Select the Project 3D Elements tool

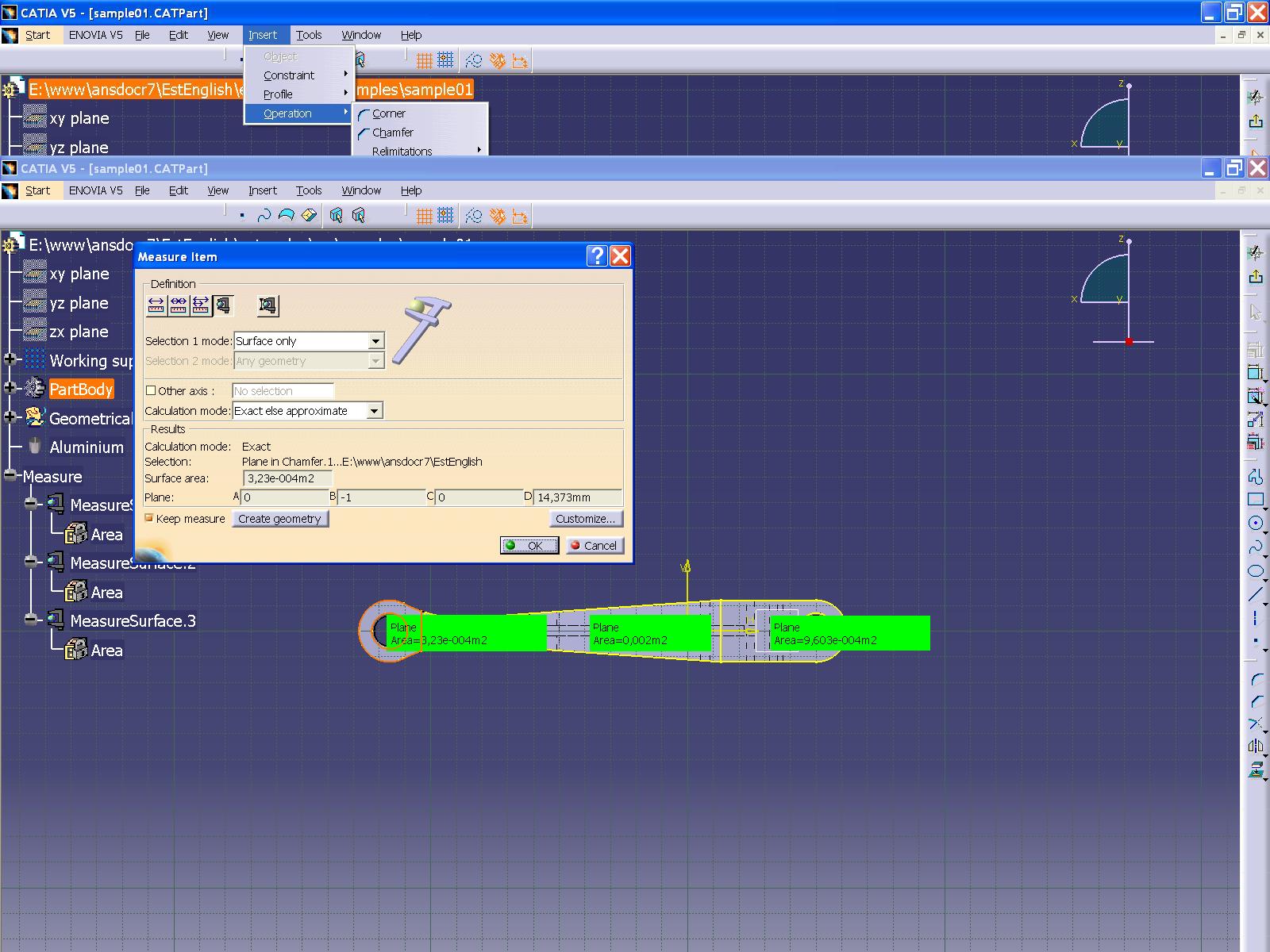pyautogui.click(x=1255, y=770)
